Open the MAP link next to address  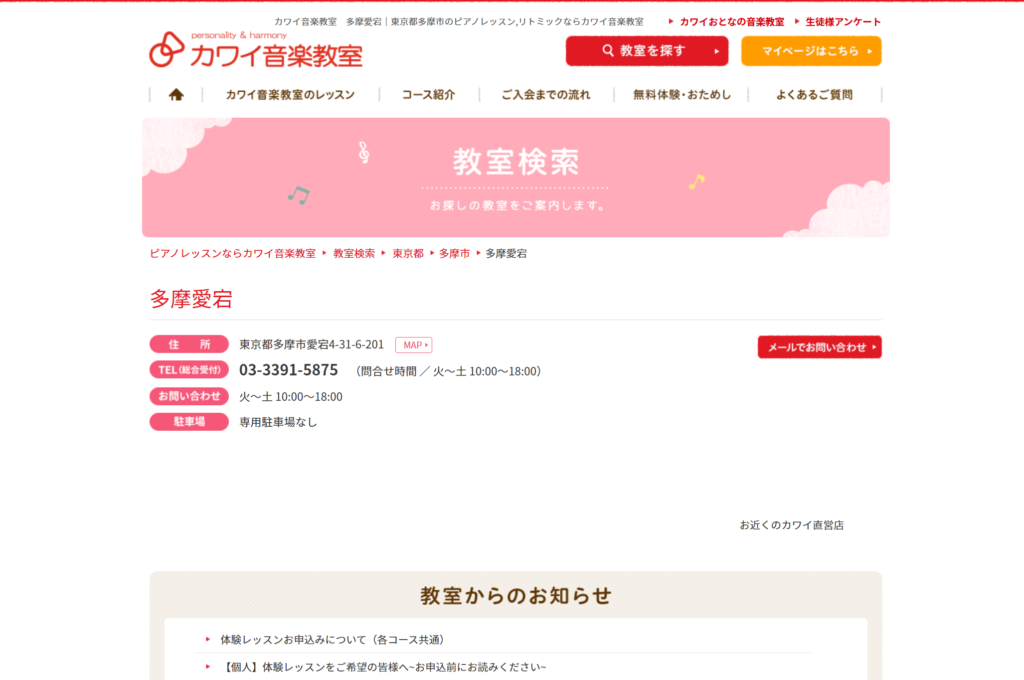[x=413, y=345]
